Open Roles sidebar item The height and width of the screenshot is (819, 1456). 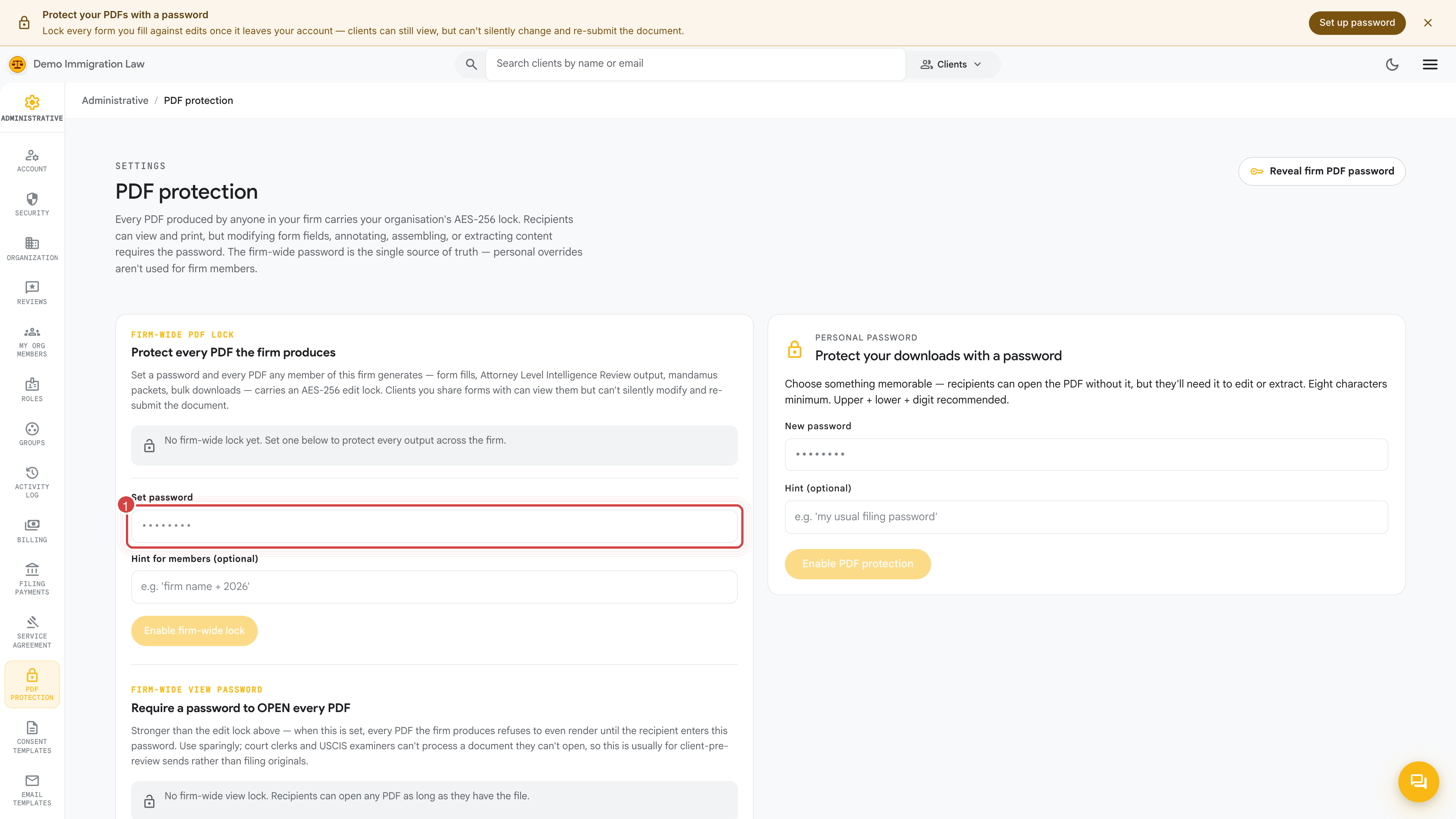click(32, 390)
